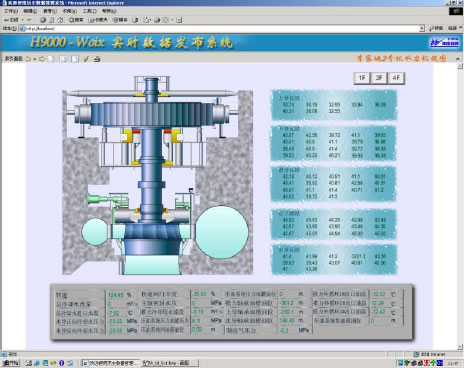The height and width of the screenshot is (368, 464).
Task: Switch to unit 1F view
Action: [362, 78]
